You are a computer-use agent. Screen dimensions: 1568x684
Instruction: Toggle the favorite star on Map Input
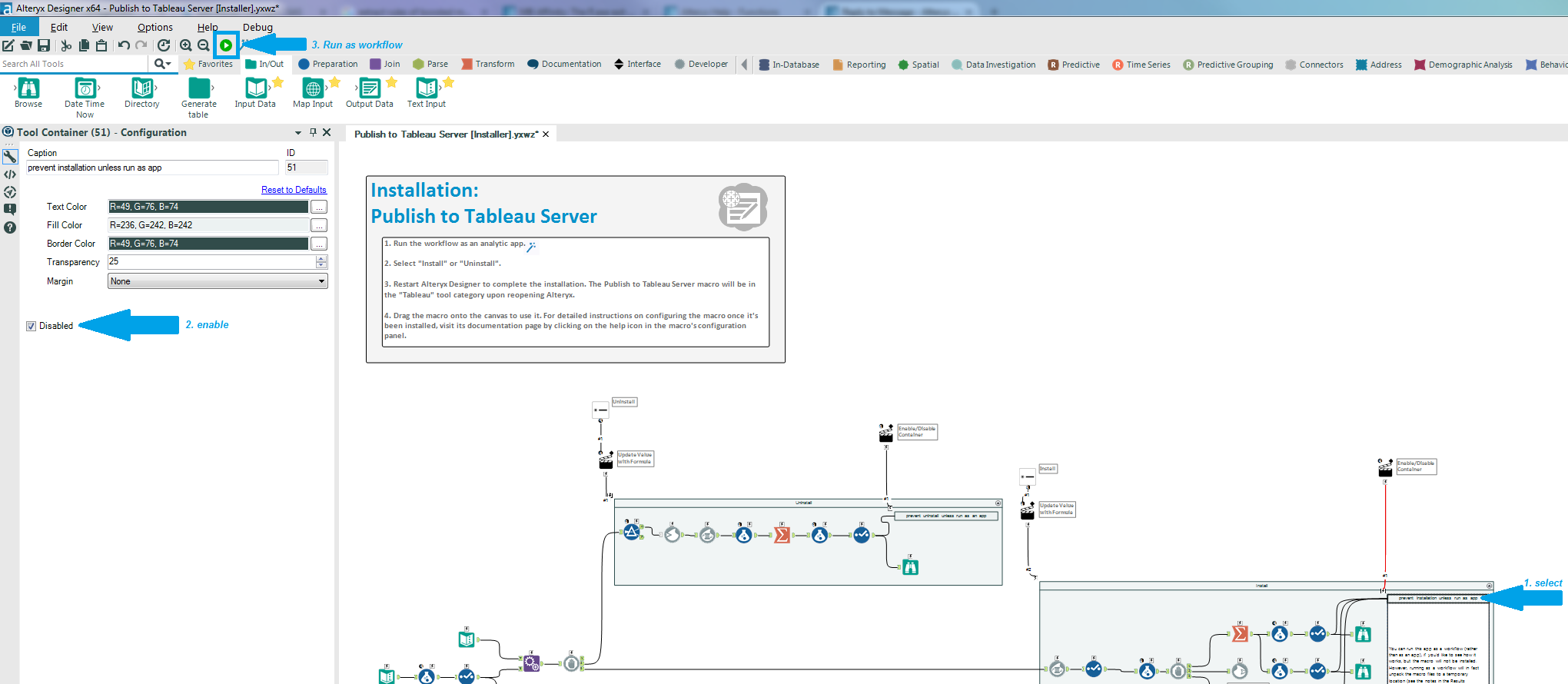tap(334, 82)
